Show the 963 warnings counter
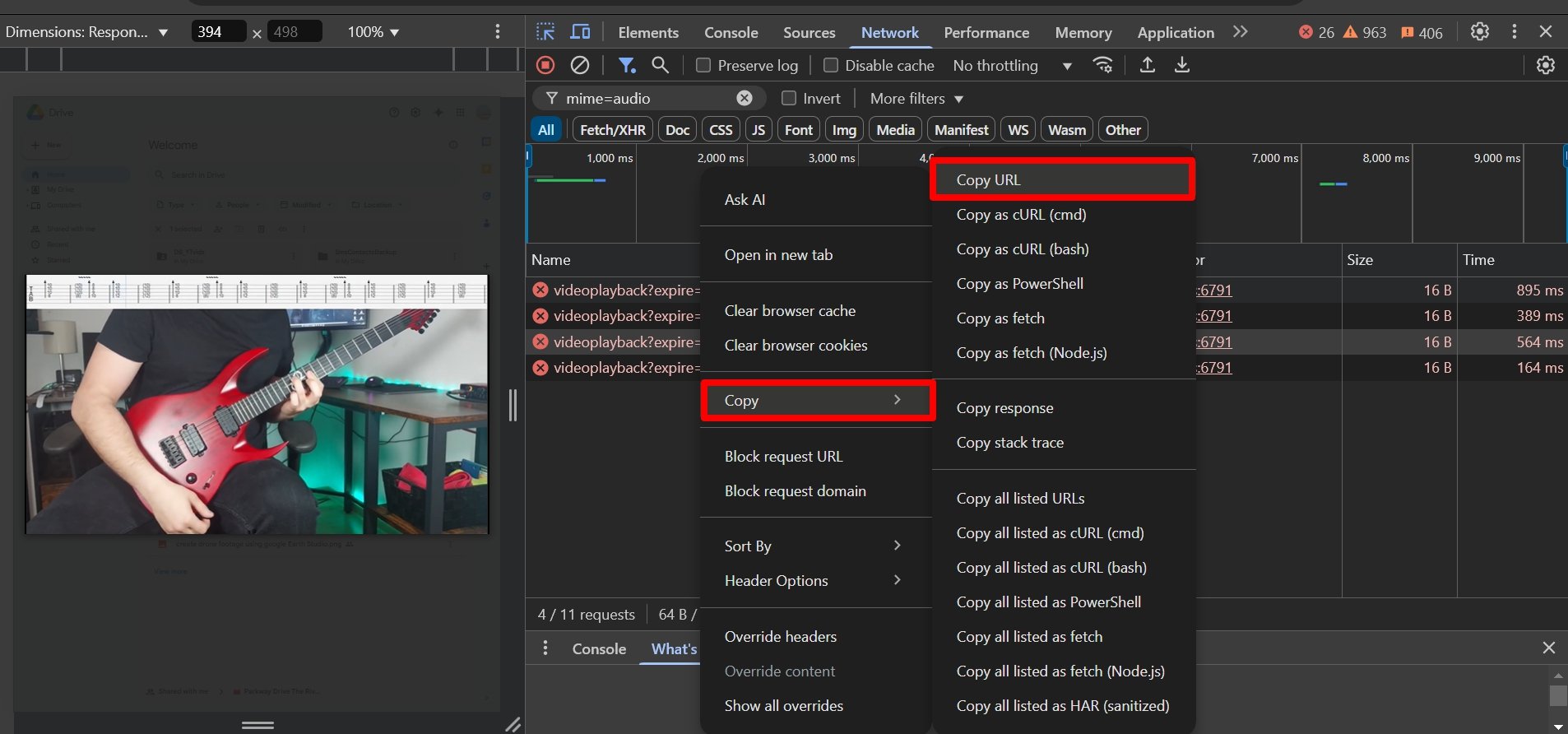The image size is (1568, 734). pyautogui.click(x=1365, y=32)
